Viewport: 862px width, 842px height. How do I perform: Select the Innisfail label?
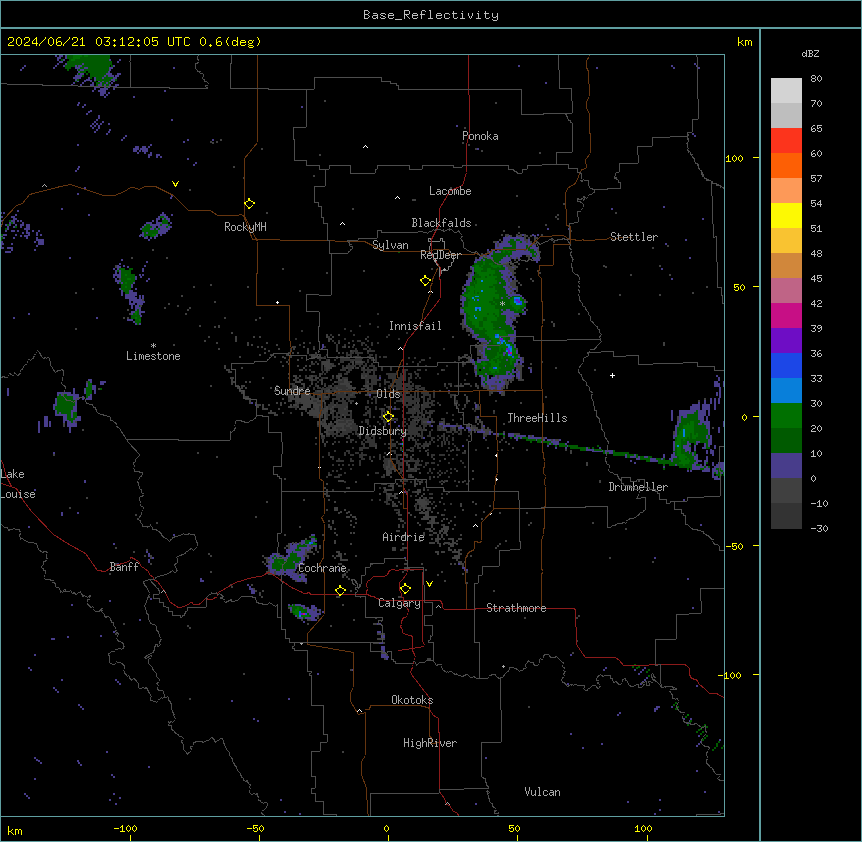(415, 326)
